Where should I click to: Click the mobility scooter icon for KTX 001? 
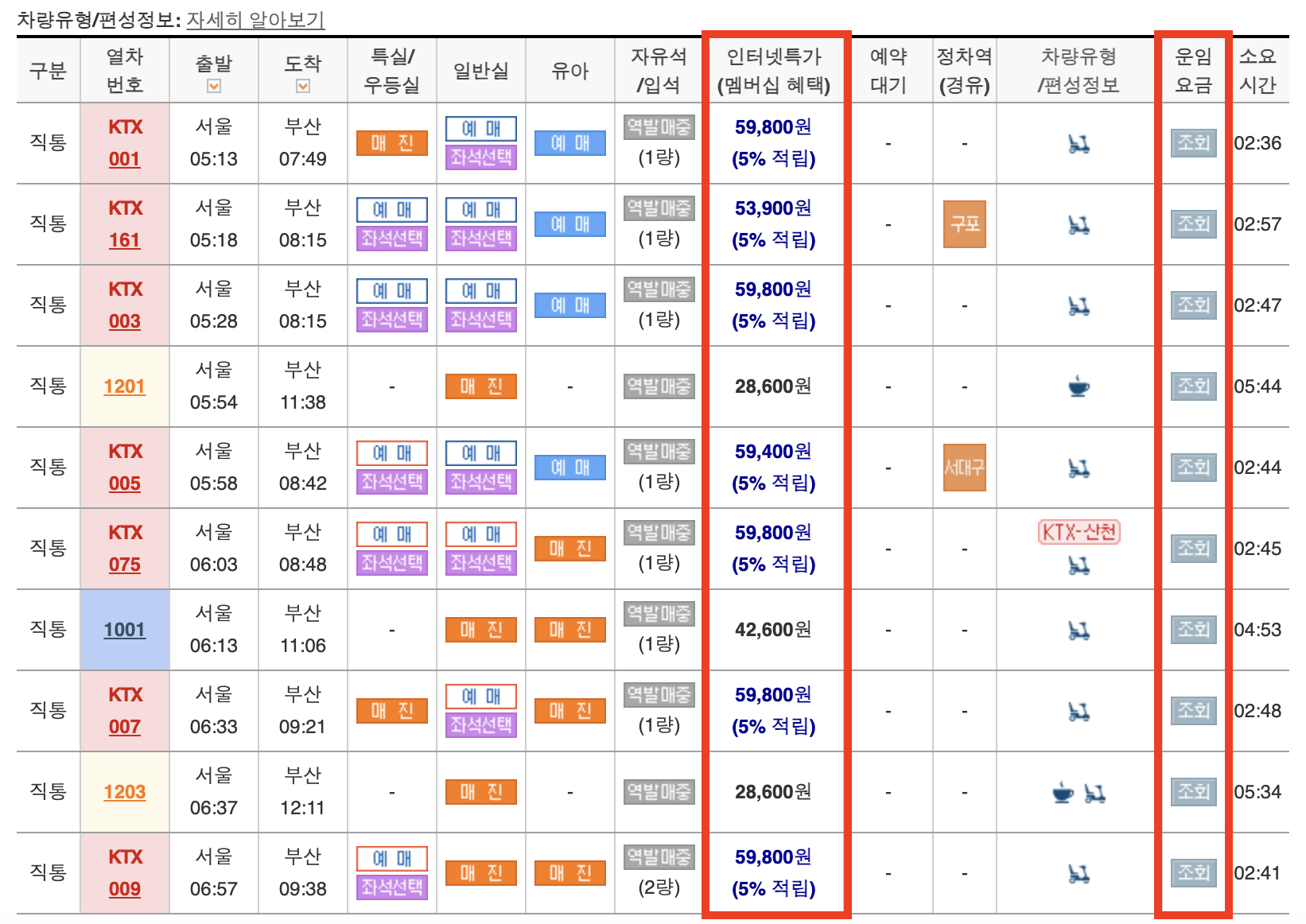pyautogui.click(x=1080, y=144)
